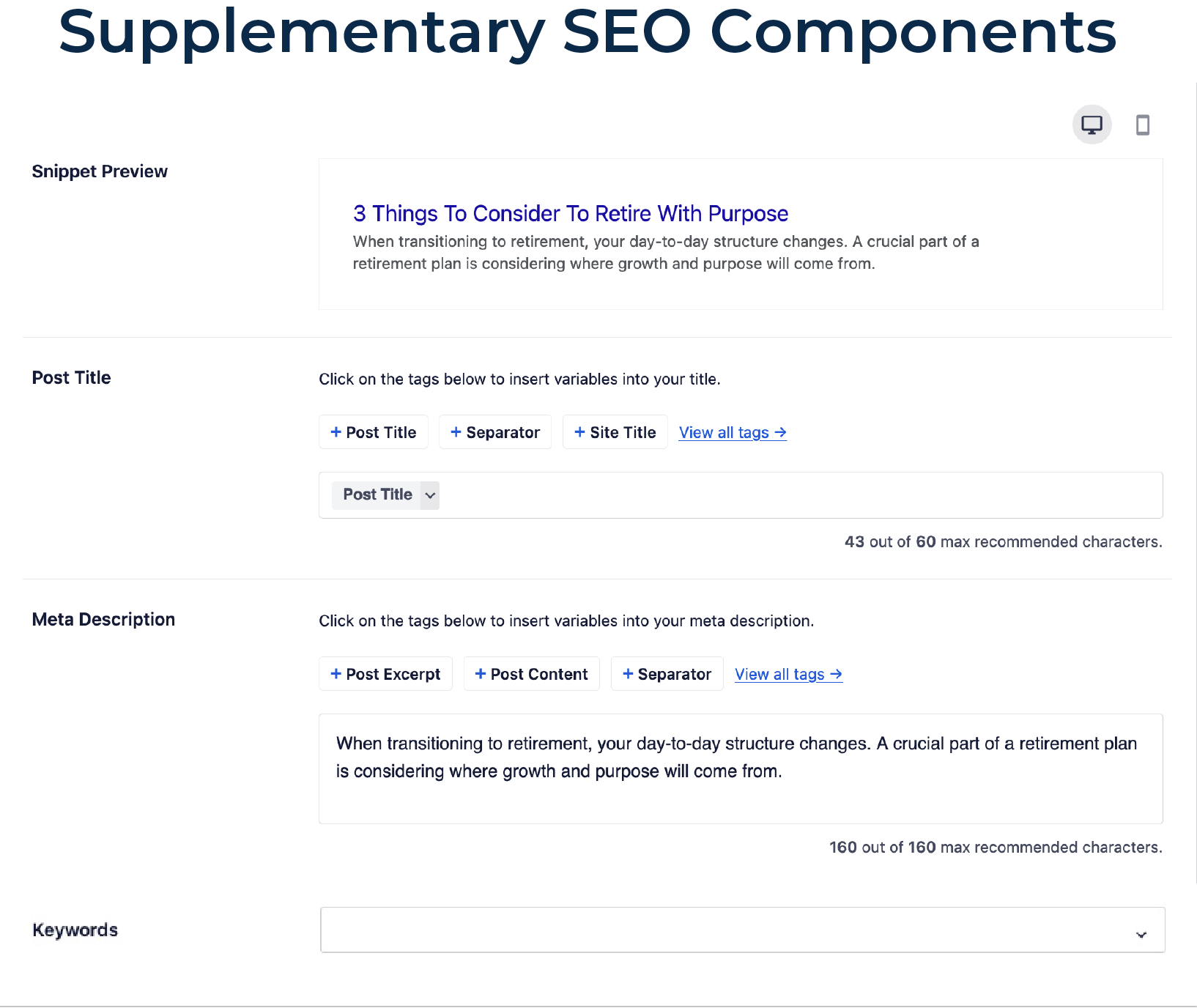
Task: Insert Post Title tag into title
Action: point(374,432)
